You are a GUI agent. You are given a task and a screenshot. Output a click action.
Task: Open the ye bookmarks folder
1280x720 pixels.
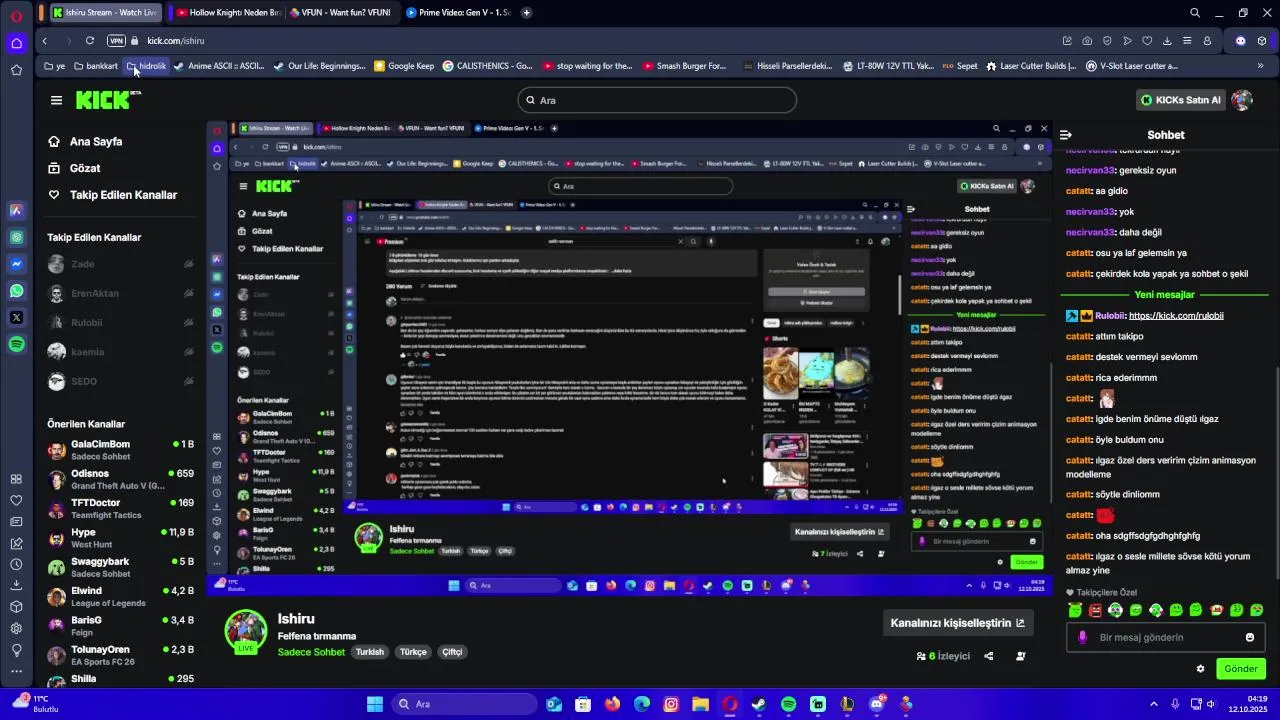54,66
